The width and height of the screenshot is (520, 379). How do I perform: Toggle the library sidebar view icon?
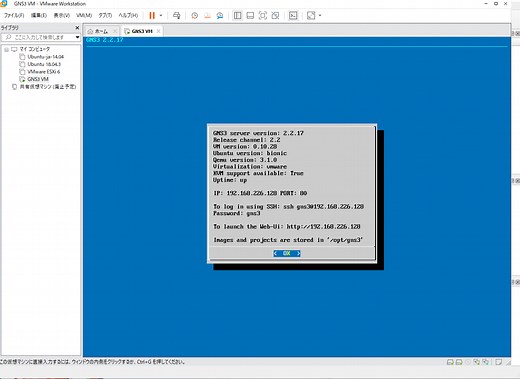tap(238, 15)
